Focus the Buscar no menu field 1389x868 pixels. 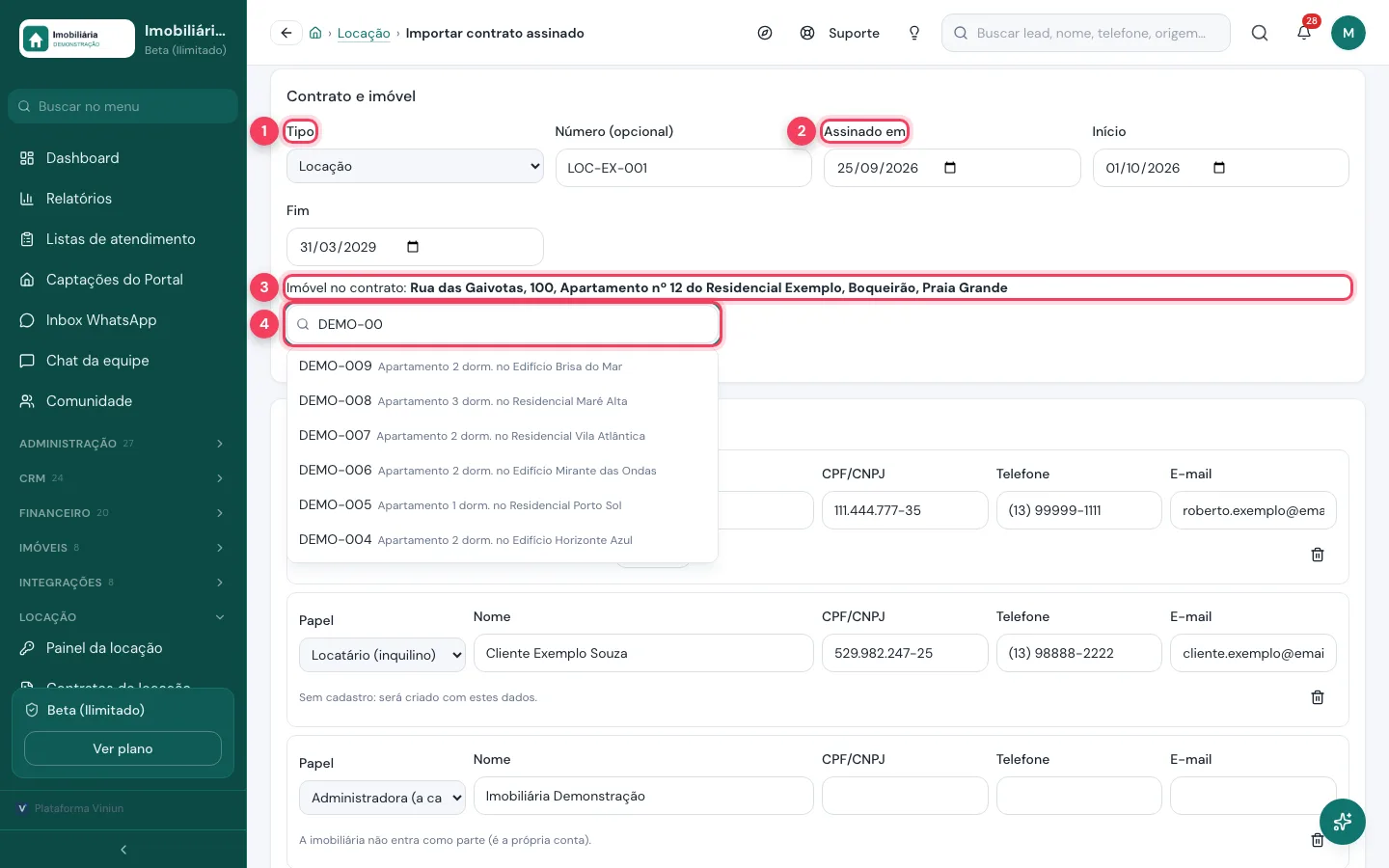pyautogui.click(x=123, y=106)
